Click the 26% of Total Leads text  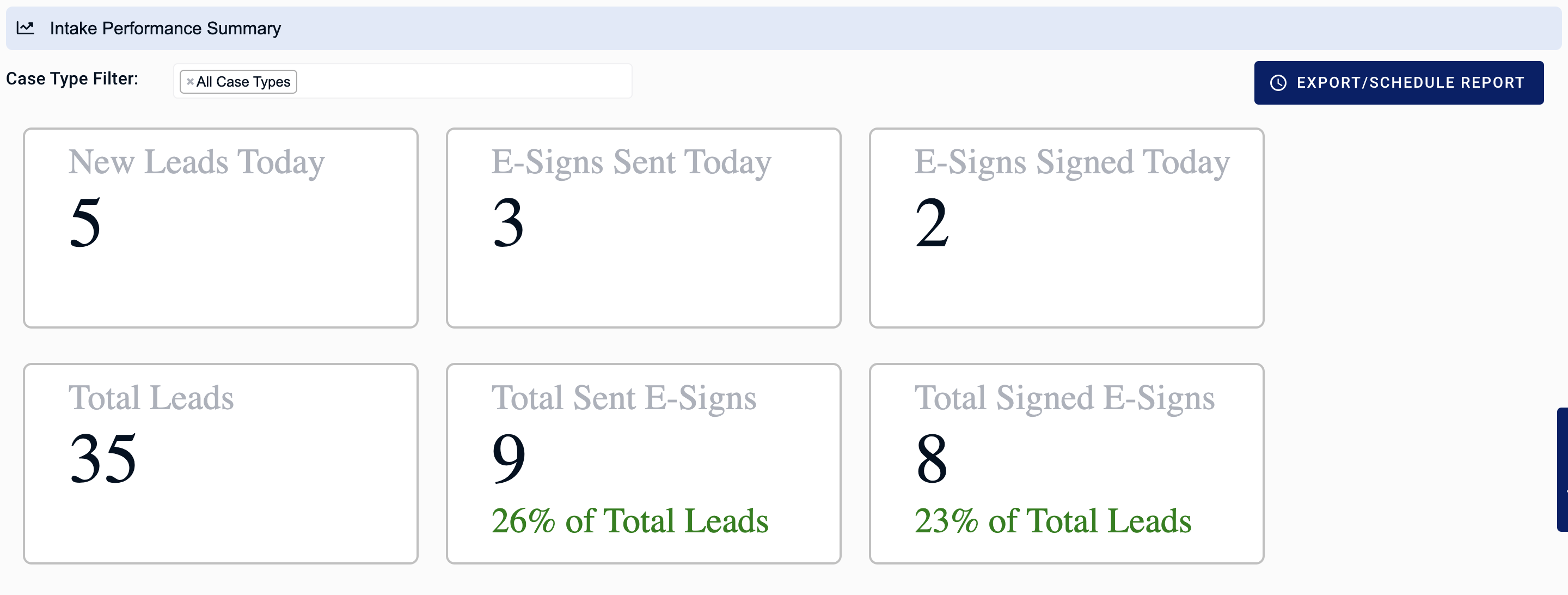(x=630, y=521)
